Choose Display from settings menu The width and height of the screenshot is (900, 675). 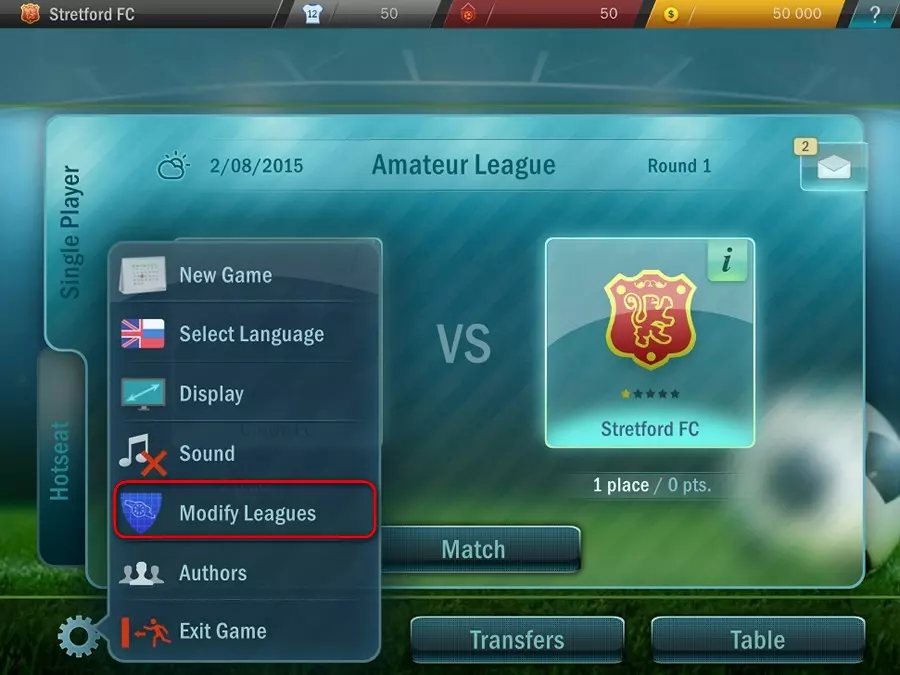(247, 394)
